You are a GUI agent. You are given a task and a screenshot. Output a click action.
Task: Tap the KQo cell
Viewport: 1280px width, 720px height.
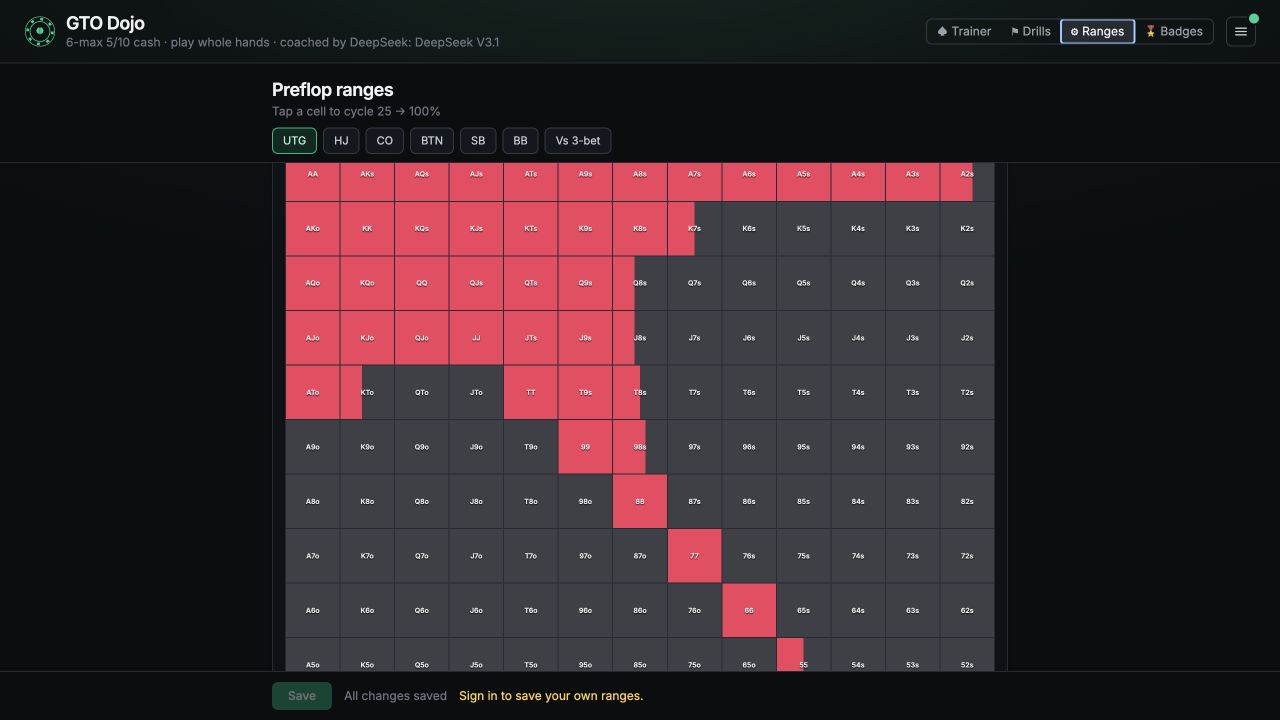coord(367,283)
